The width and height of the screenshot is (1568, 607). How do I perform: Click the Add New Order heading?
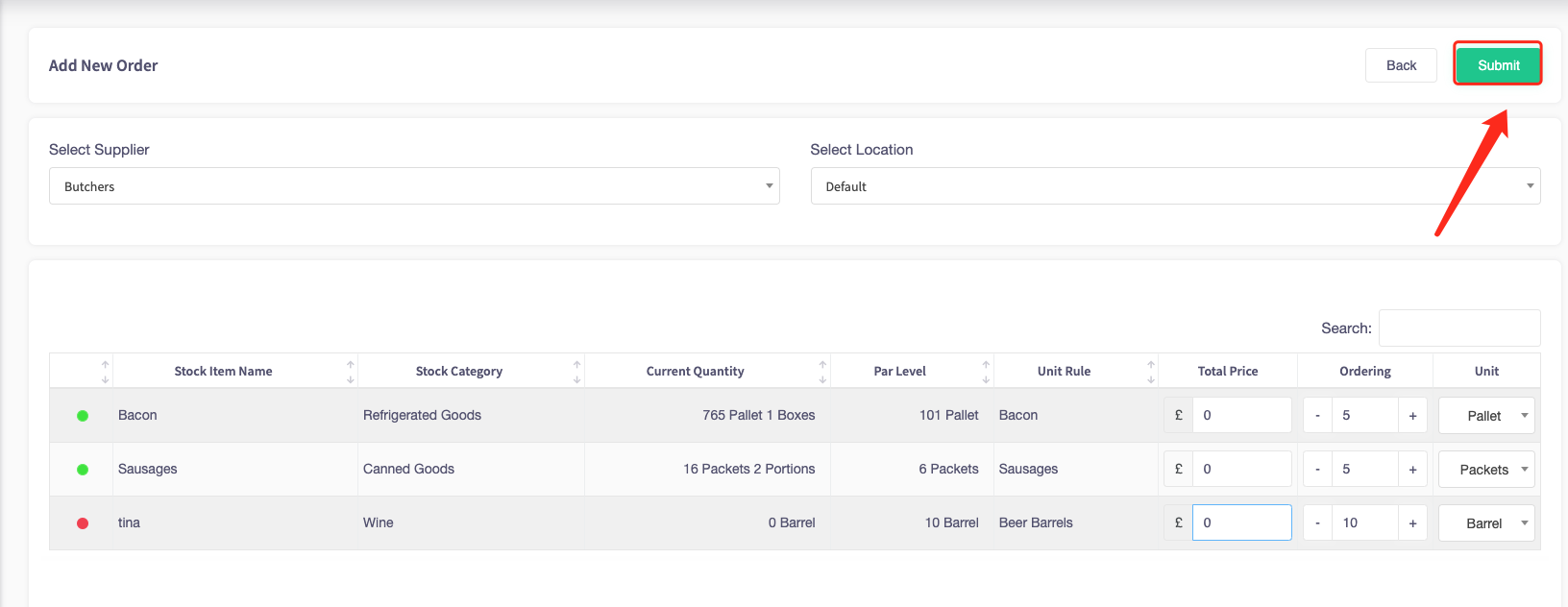pos(103,65)
